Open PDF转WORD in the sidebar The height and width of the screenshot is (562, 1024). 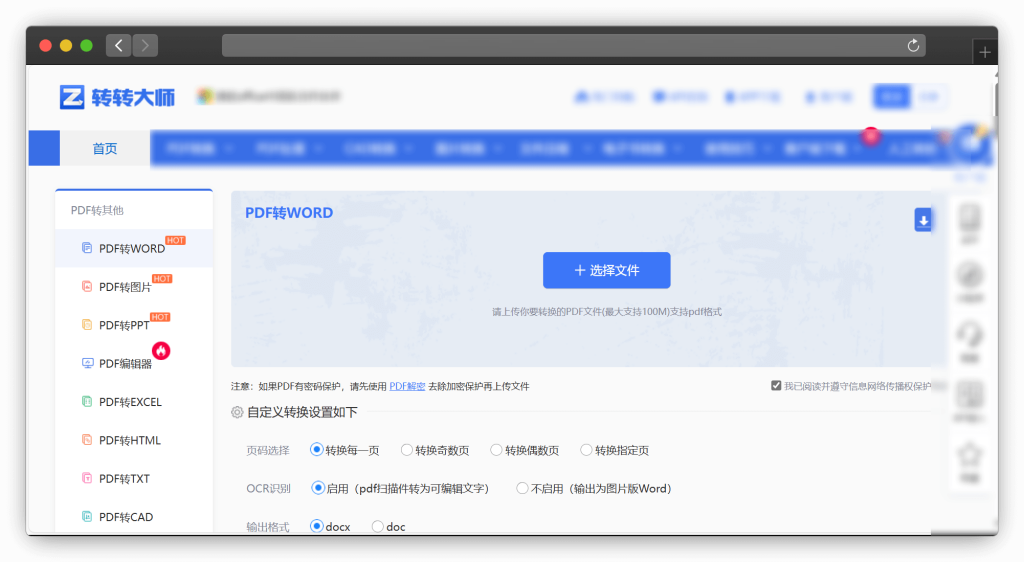(x=134, y=248)
